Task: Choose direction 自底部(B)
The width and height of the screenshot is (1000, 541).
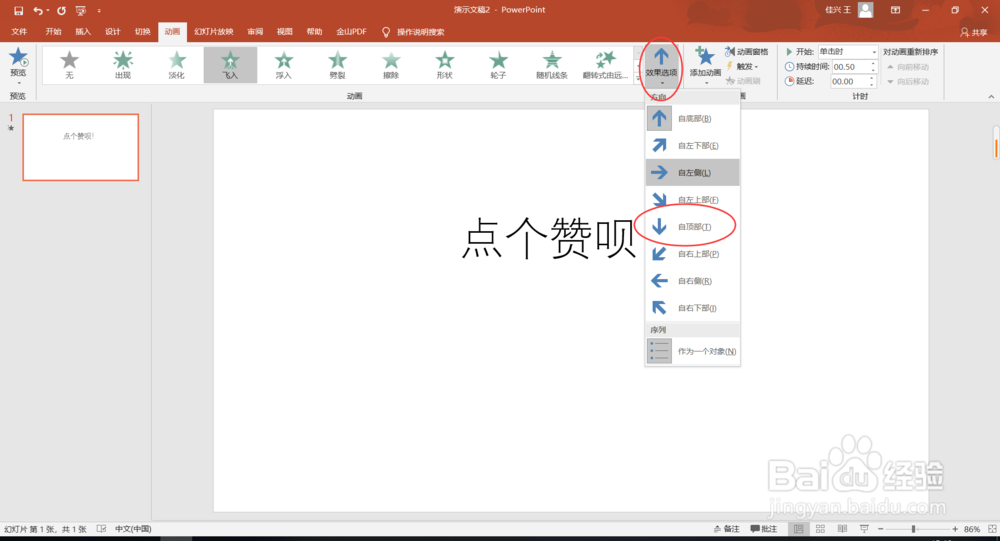Action: (693, 118)
